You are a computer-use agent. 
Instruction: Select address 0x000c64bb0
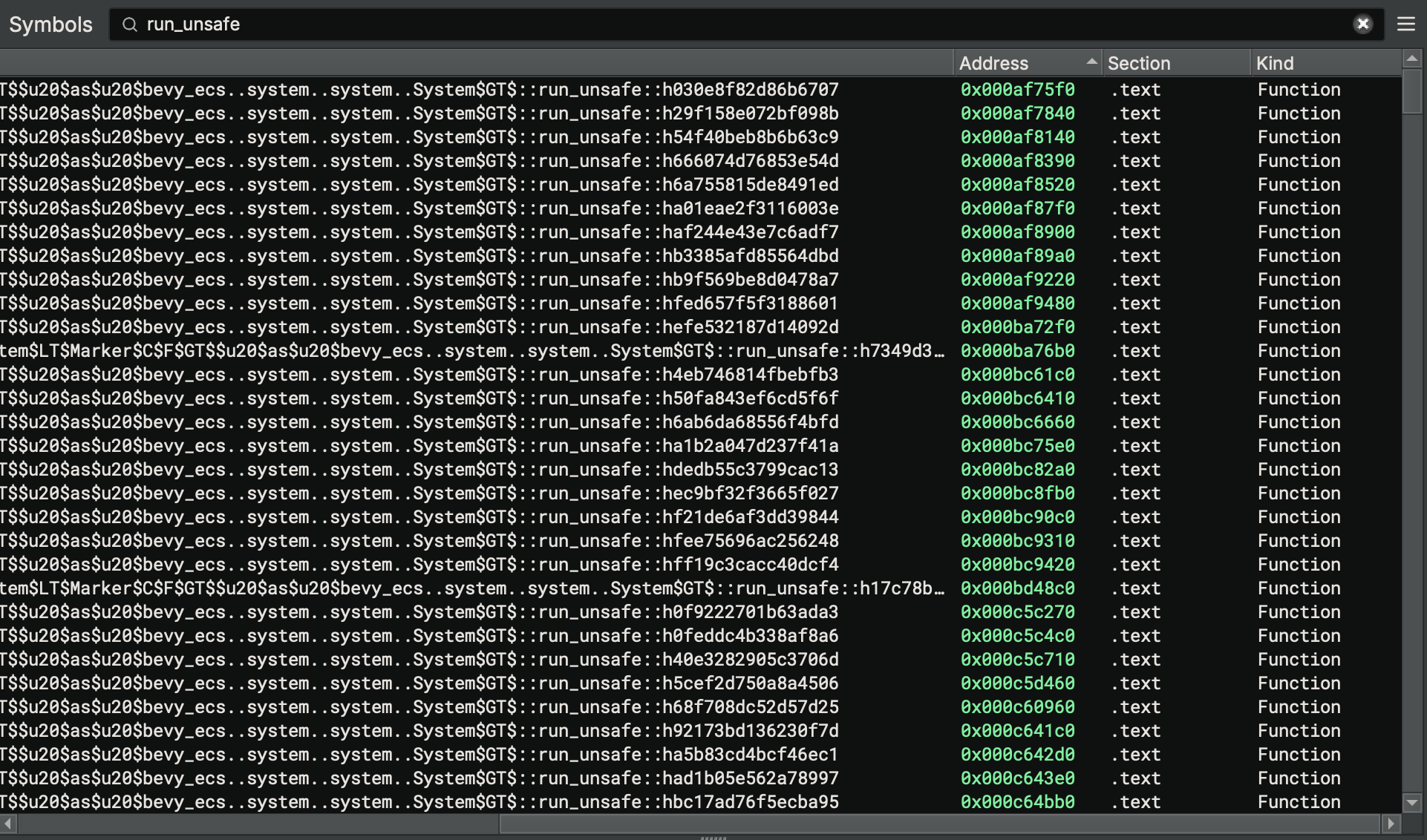[x=1017, y=802]
